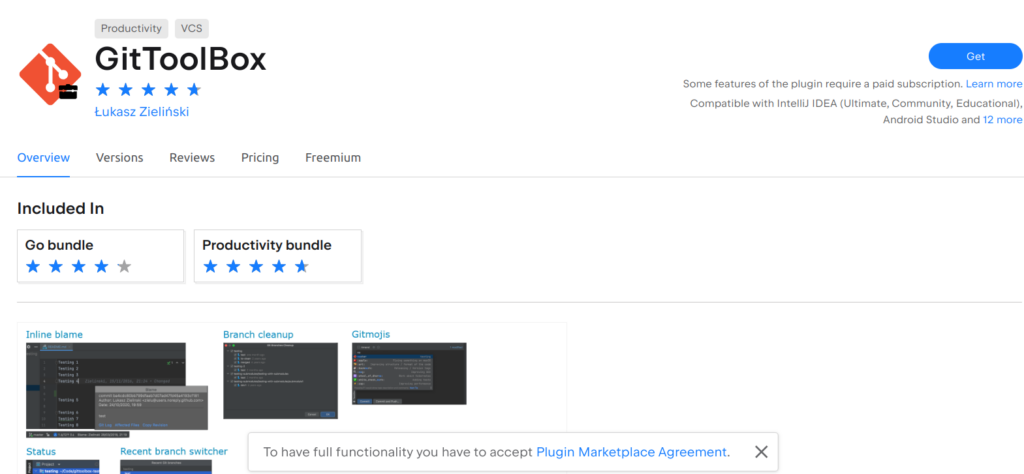Click the Productivity tag

pyautogui.click(x=131, y=29)
